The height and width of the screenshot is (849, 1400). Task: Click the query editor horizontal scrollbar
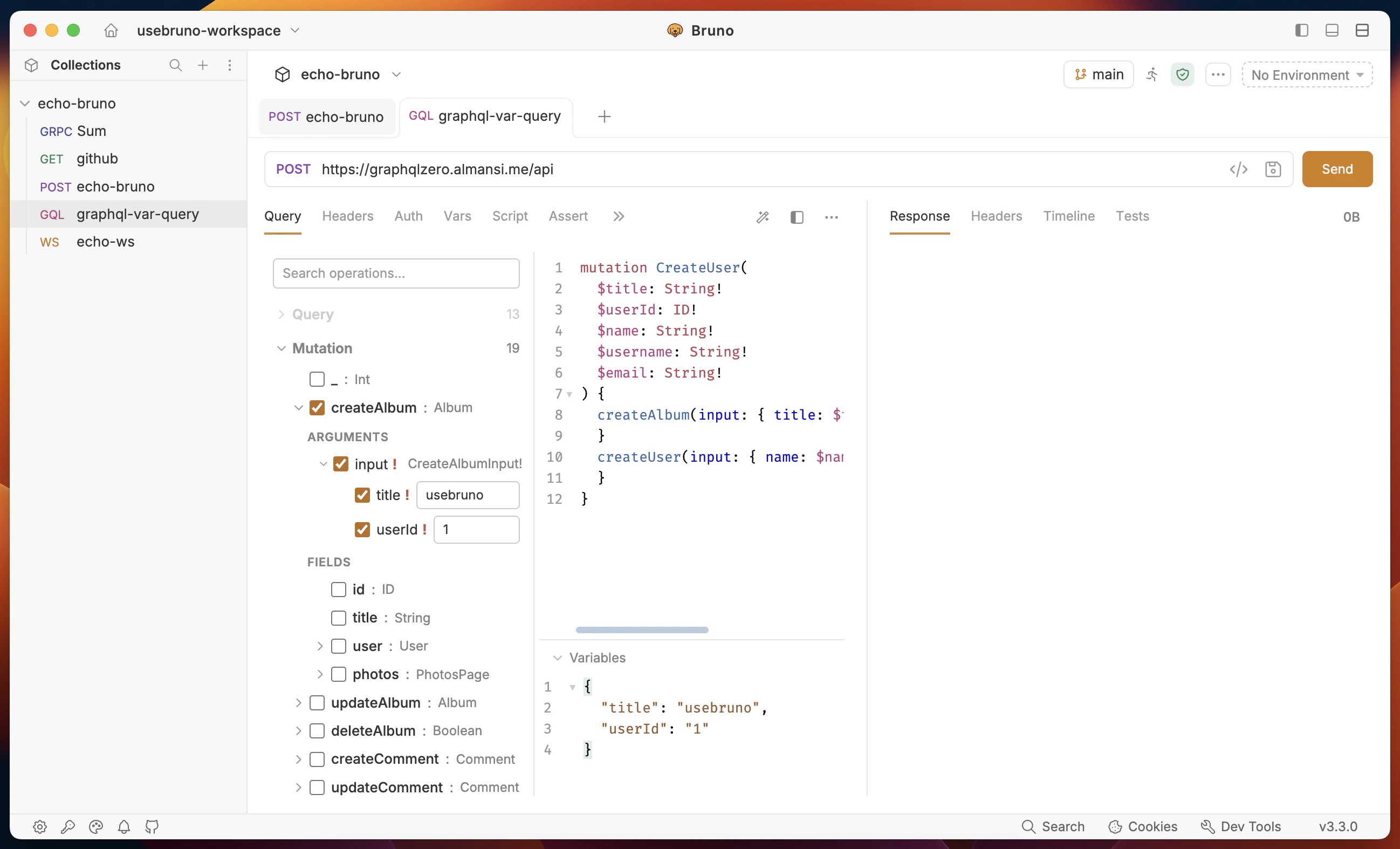[641, 629]
